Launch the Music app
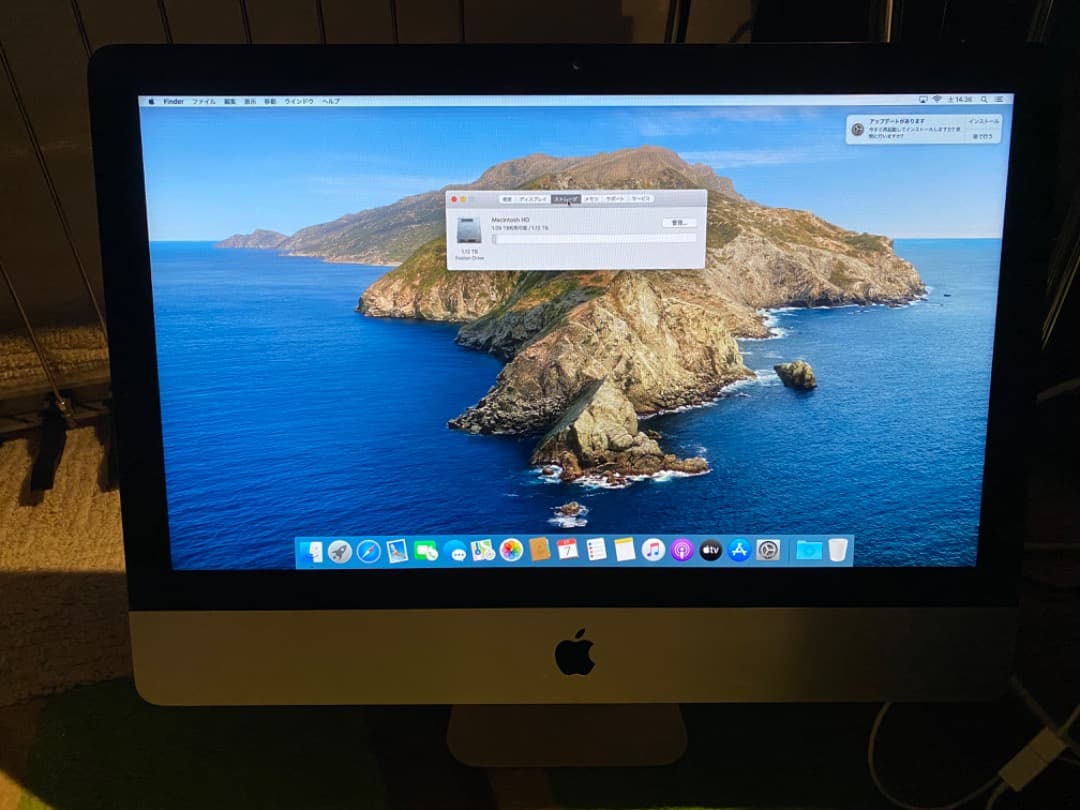Viewport: 1080px width, 810px height. [652, 552]
